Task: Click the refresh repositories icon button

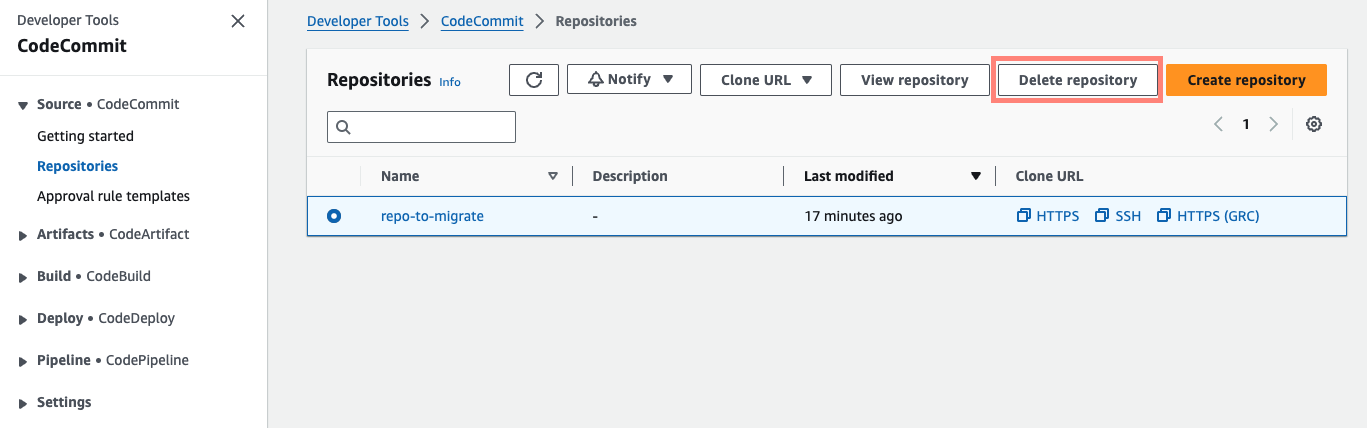Action: (x=533, y=80)
